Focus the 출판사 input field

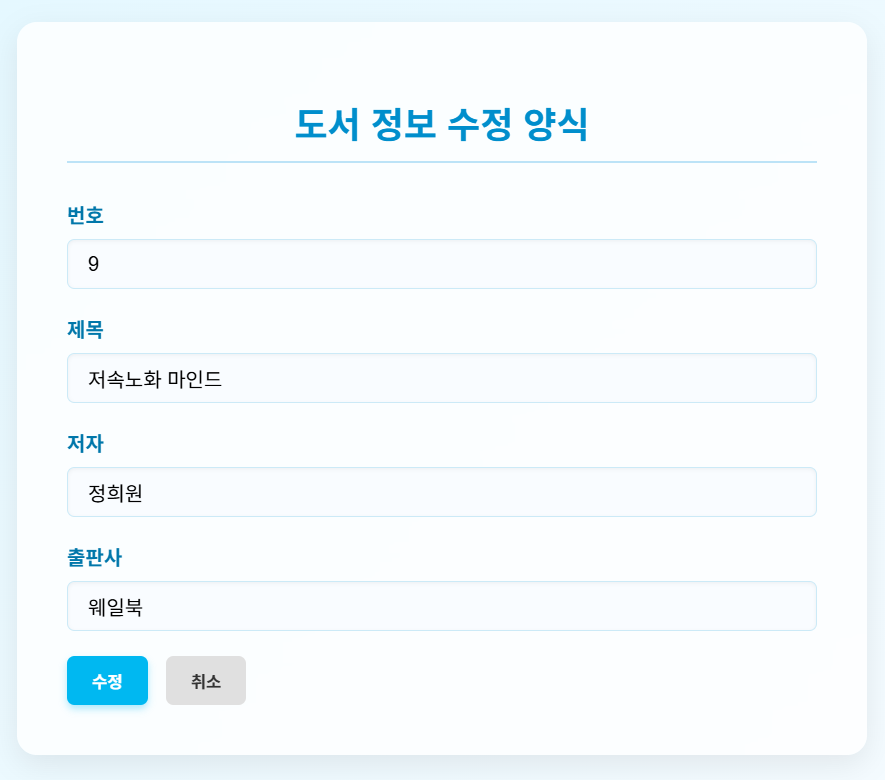click(x=442, y=606)
